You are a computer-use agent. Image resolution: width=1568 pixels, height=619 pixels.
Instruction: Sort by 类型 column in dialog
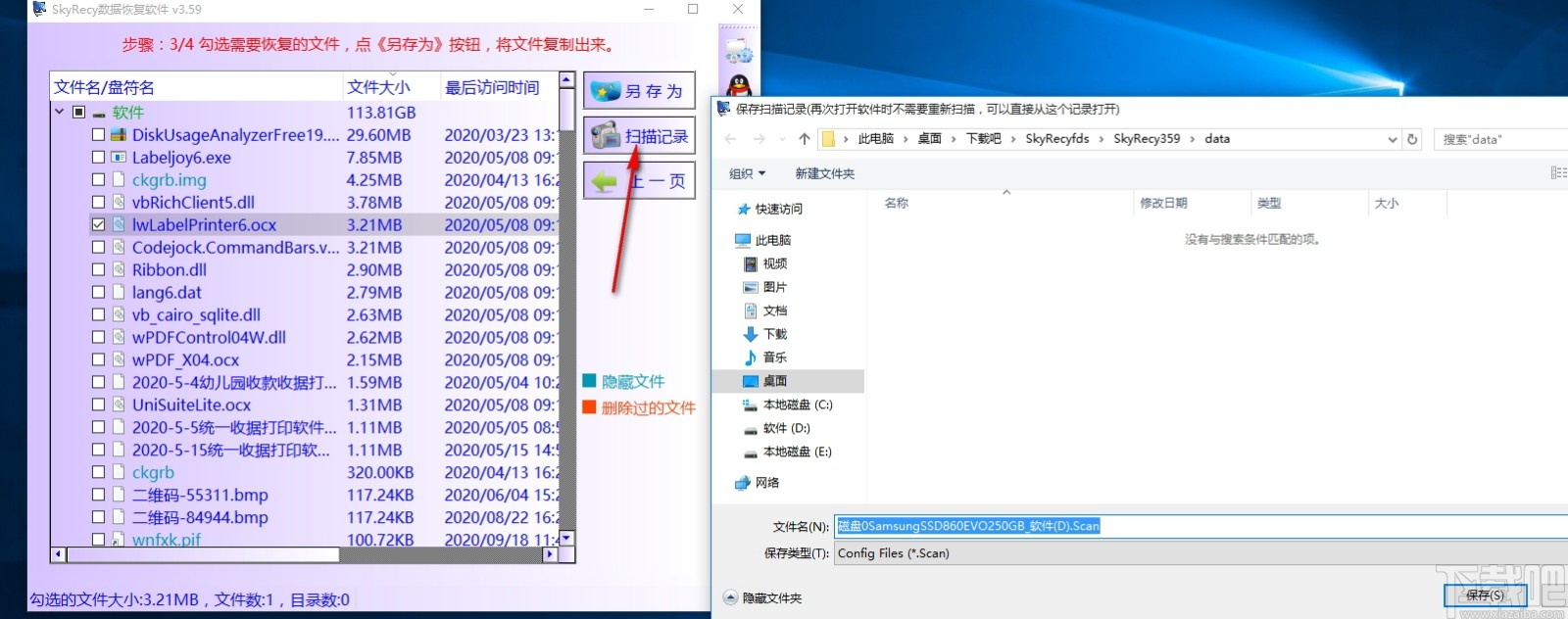coord(1307,203)
